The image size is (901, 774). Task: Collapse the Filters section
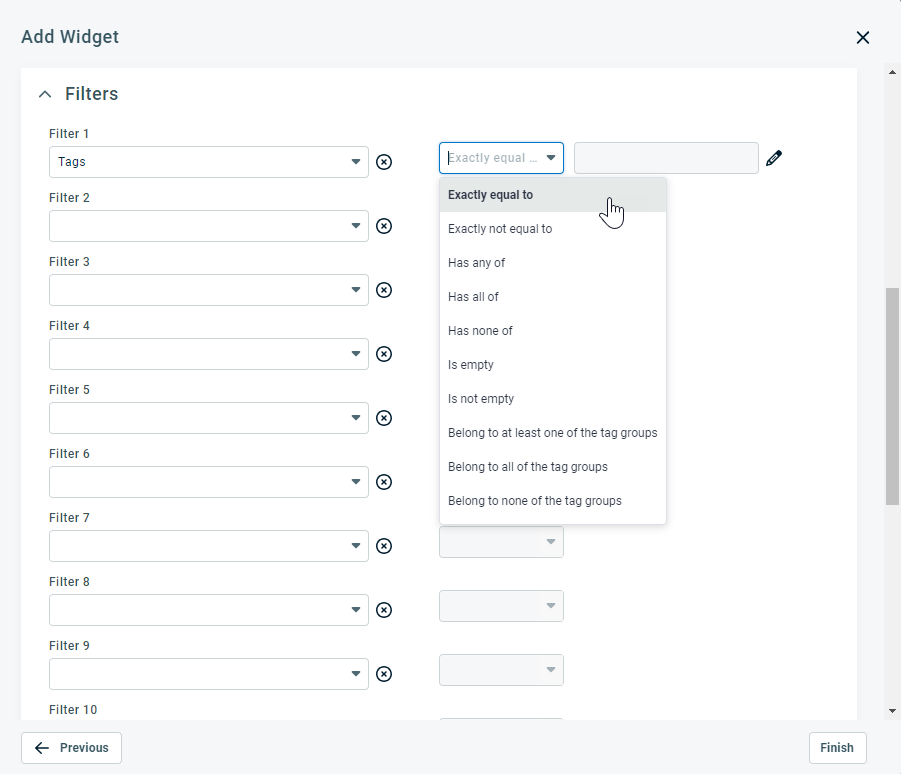pos(44,94)
